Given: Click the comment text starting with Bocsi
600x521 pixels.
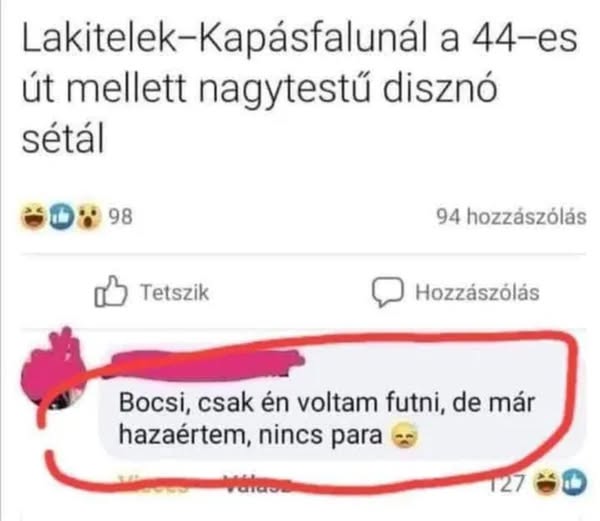Looking at the screenshot, I should 326,419.
